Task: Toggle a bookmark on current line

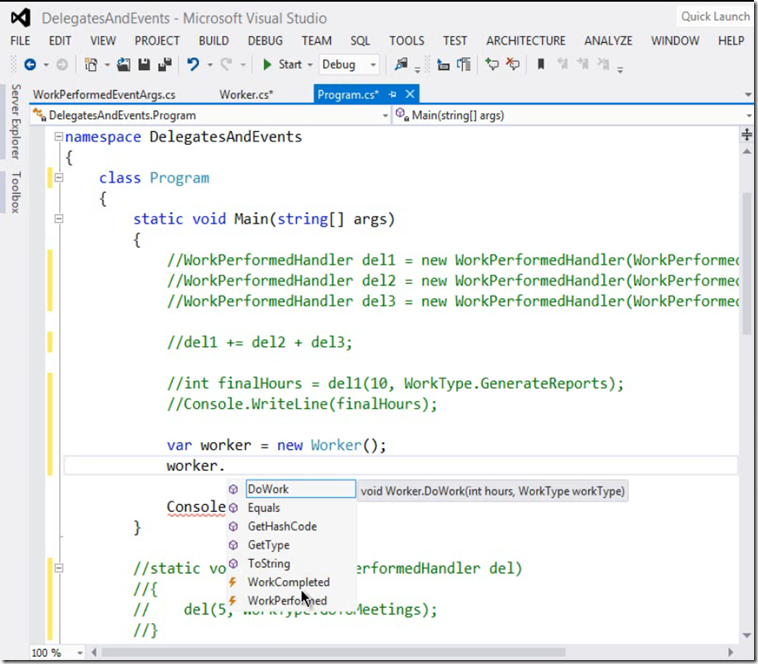Action: pos(541,64)
